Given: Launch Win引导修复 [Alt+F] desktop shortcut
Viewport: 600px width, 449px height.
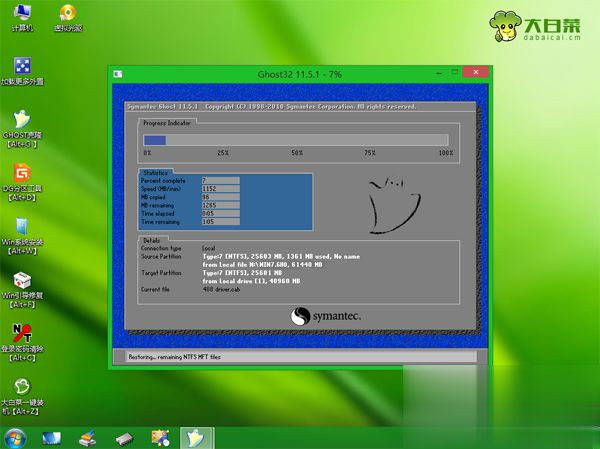Looking at the screenshot, I should (x=22, y=290).
